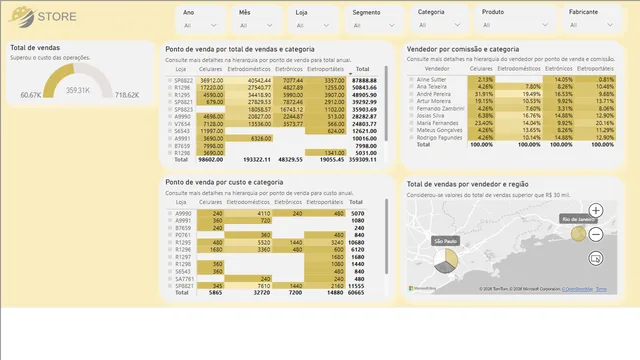Image resolution: width=640 pixels, height=360 pixels.
Task: Sort vendor table by Vendedor column header
Action: click(437, 69)
